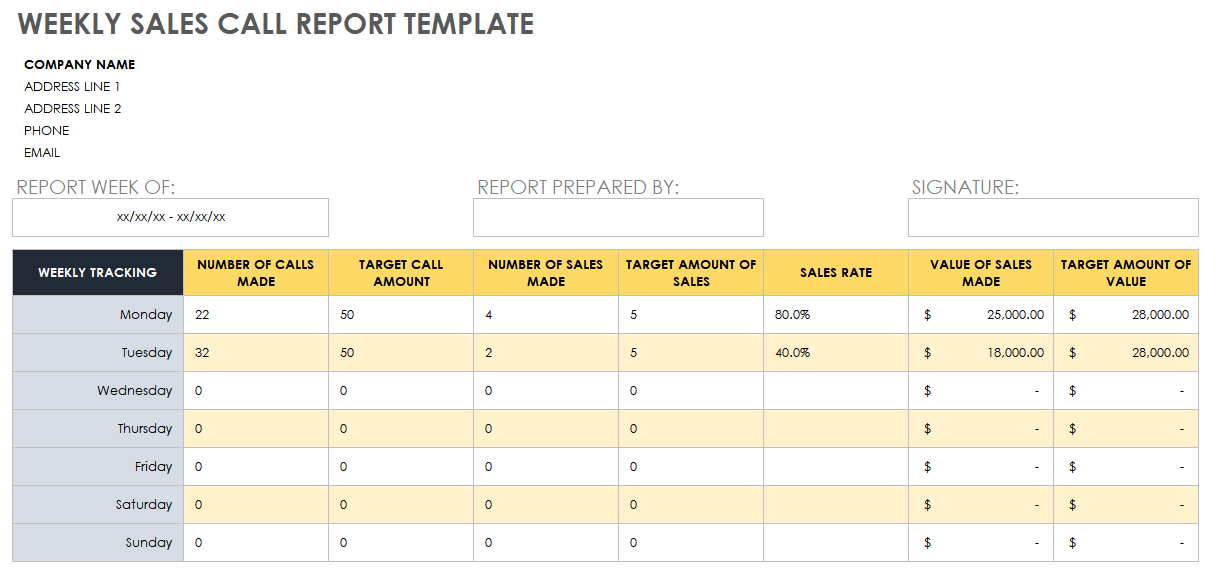
Task: Select the Number of Calls Made header
Action: [x=256, y=273]
